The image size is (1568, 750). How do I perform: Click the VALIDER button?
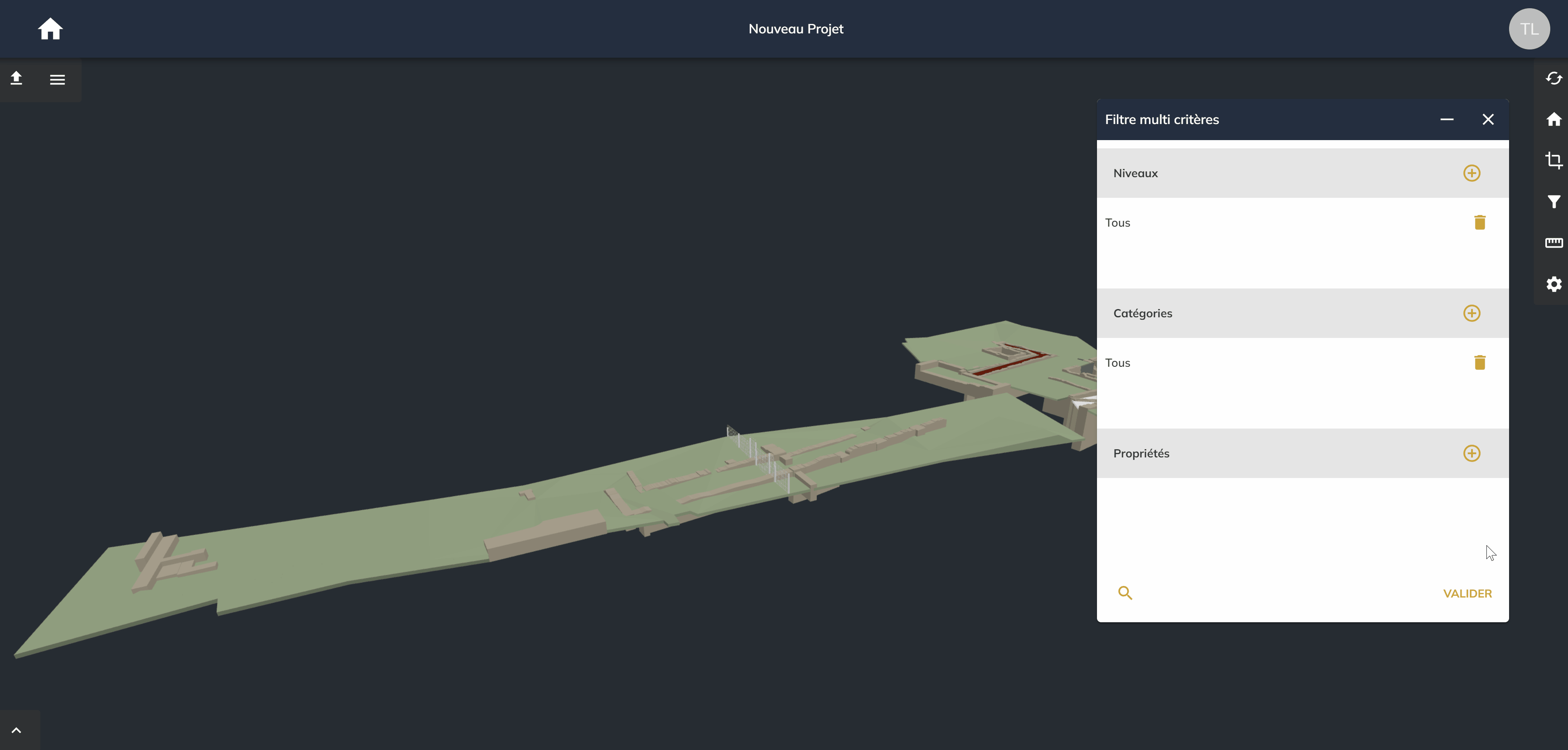point(1467,593)
